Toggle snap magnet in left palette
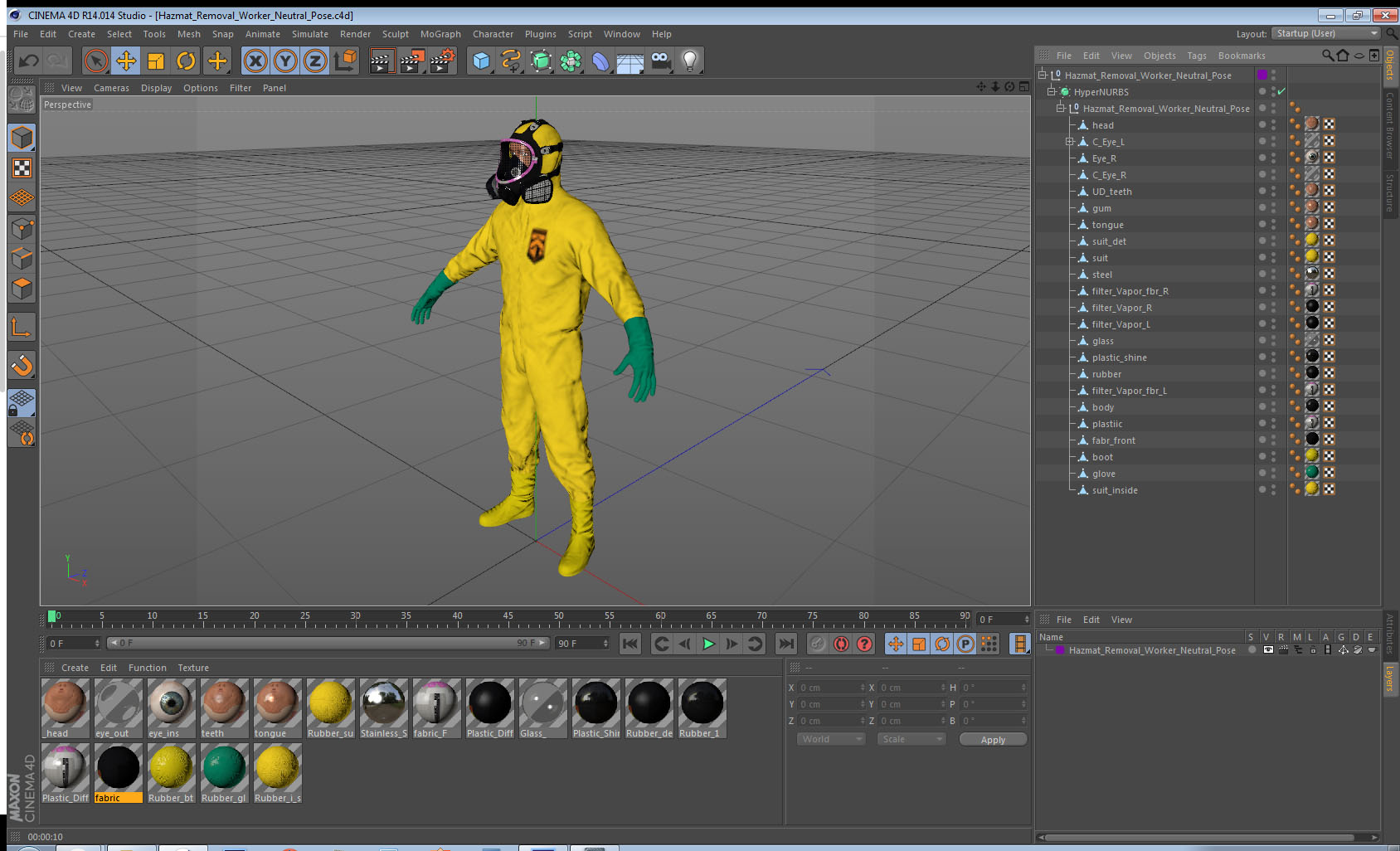The image size is (1400, 851). [x=22, y=365]
